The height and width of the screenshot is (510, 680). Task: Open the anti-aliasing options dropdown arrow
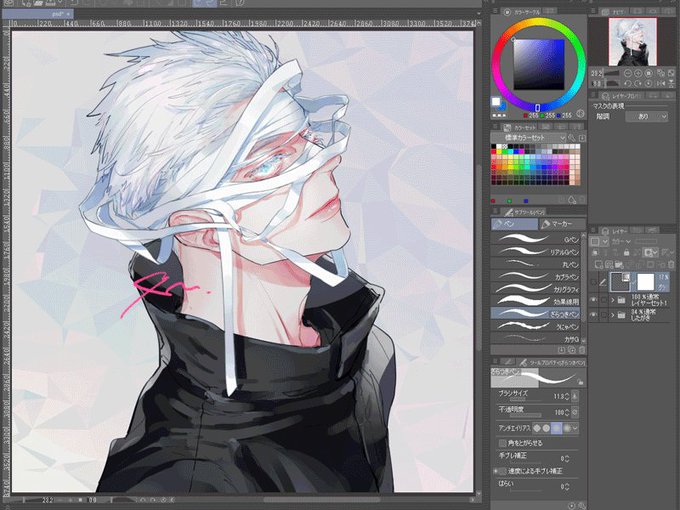pos(575,428)
